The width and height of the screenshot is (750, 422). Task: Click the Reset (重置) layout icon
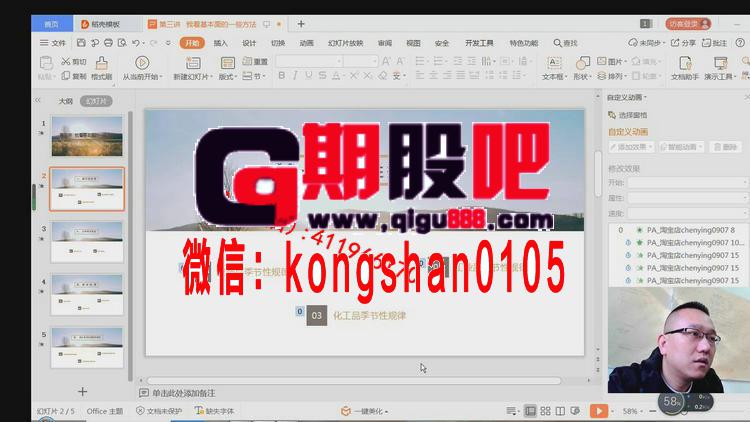(x=247, y=62)
